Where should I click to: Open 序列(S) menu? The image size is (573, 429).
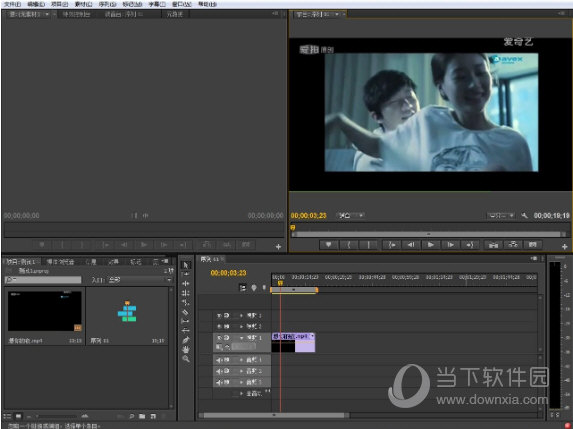[107, 4]
